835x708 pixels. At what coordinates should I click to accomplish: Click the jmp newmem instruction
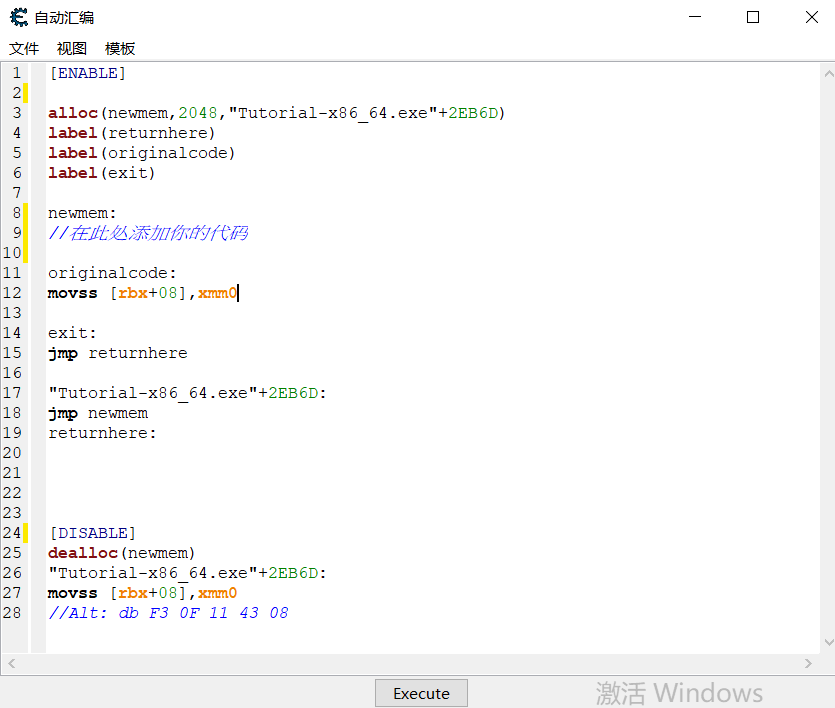pyautogui.click(x=98, y=413)
